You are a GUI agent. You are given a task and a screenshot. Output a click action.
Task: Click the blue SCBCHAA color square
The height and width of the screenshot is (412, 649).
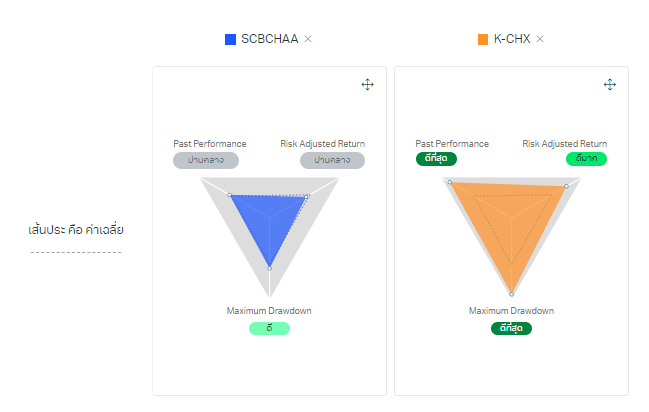click(x=230, y=39)
